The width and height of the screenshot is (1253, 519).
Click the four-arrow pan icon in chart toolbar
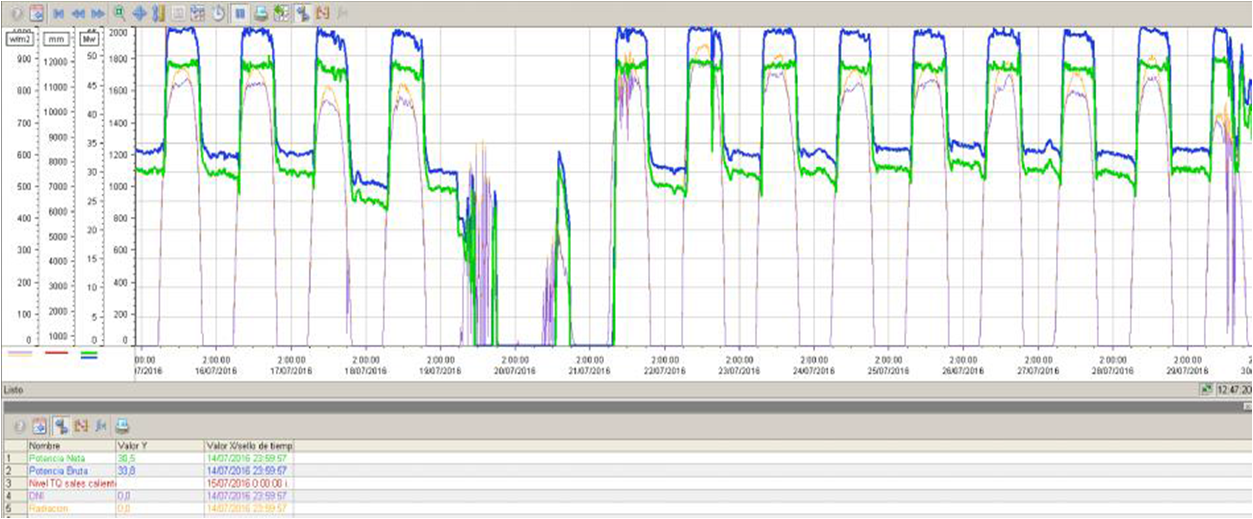click(139, 14)
